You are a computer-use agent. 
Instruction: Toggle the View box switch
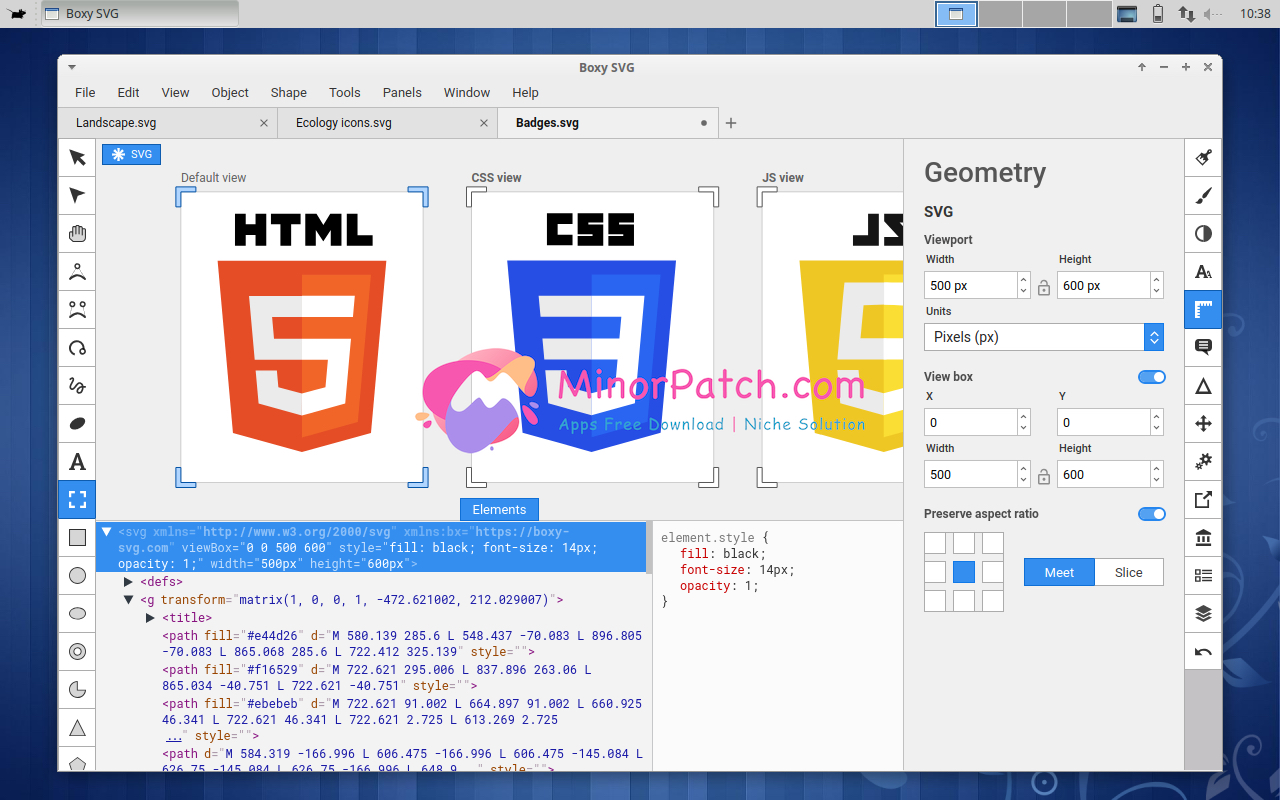click(x=1152, y=377)
